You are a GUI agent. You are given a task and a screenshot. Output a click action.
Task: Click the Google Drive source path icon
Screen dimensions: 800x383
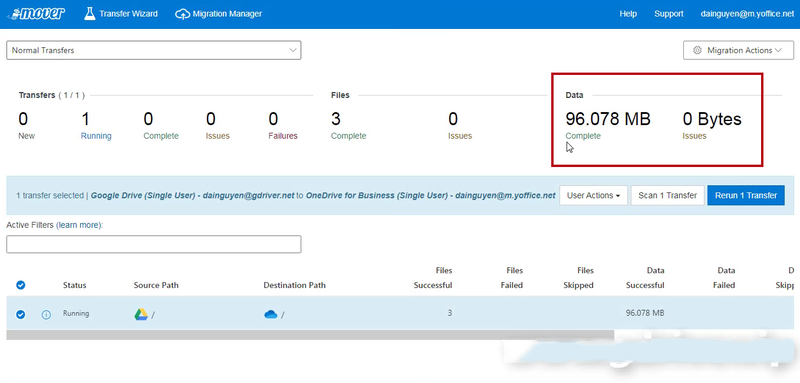141,314
